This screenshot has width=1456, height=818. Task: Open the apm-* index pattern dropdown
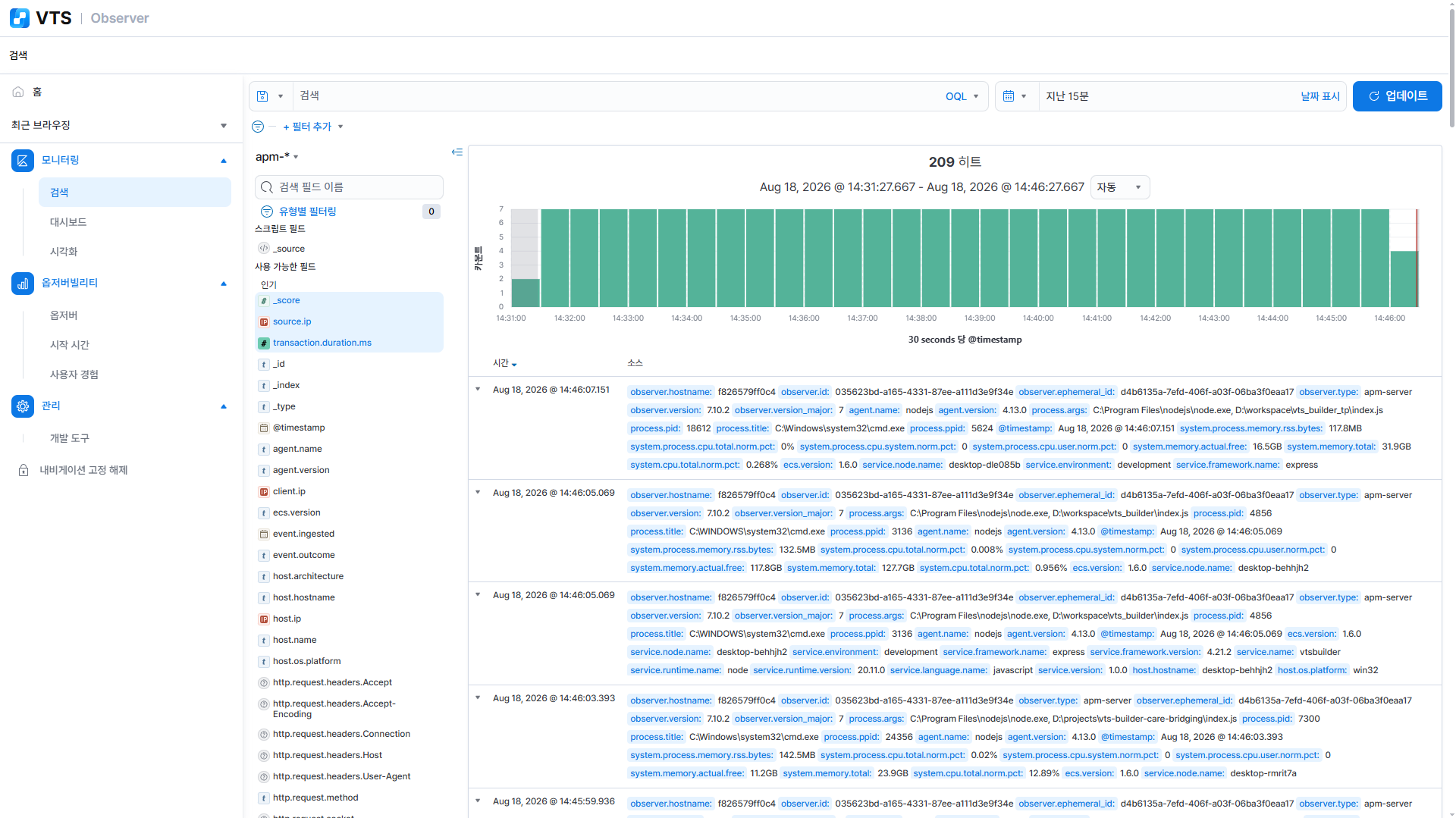click(278, 157)
